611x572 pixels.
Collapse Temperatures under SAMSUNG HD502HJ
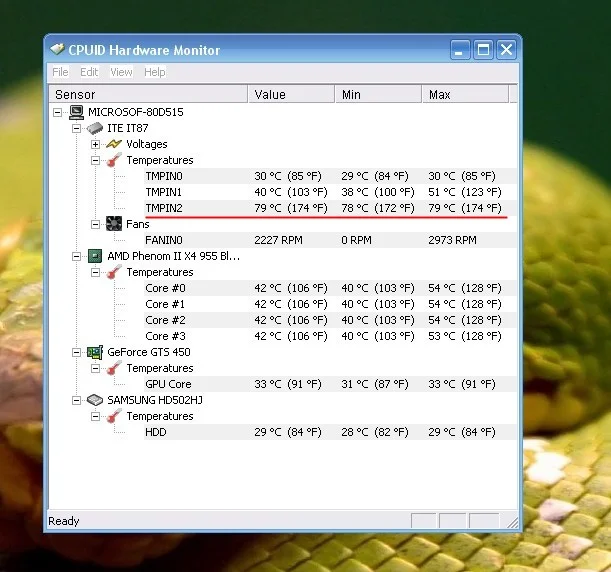coord(95,417)
